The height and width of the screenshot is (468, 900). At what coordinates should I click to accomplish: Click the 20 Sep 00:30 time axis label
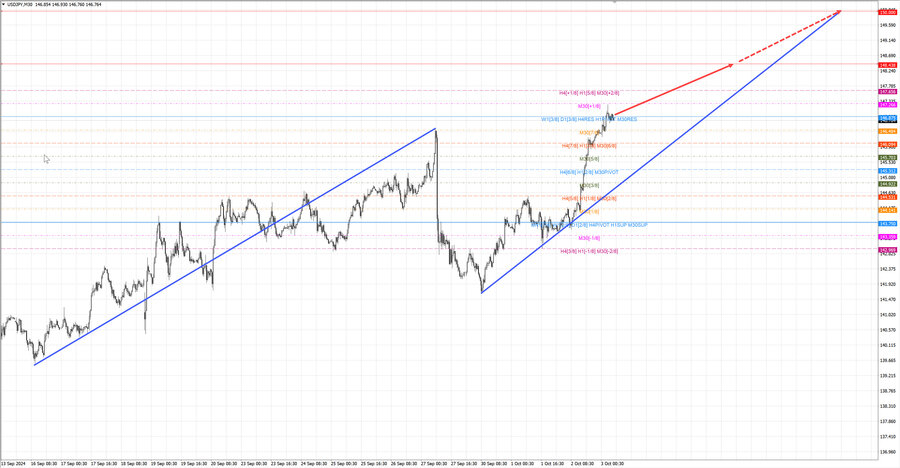(223, 463)
